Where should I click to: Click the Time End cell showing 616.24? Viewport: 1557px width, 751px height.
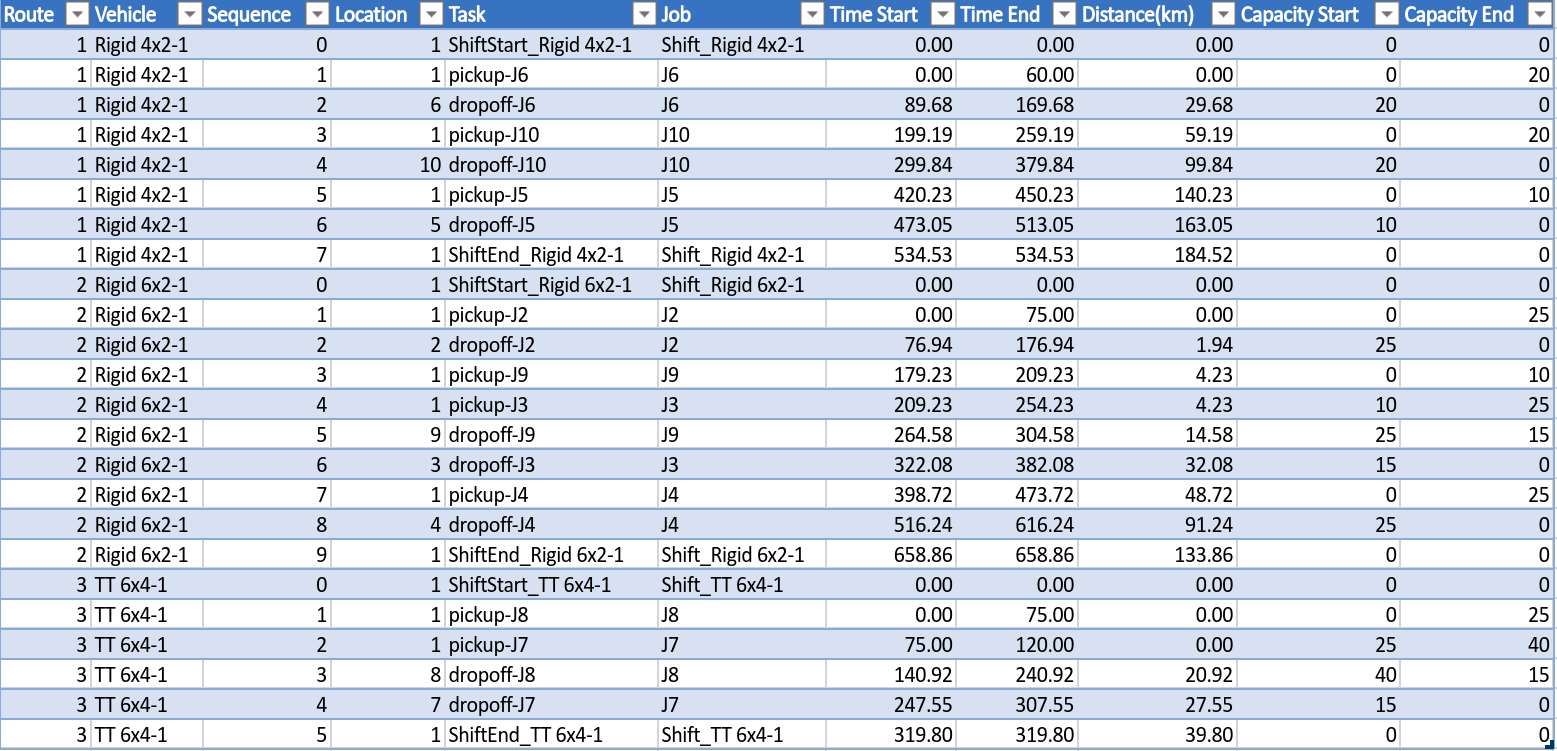point(1018,525)
